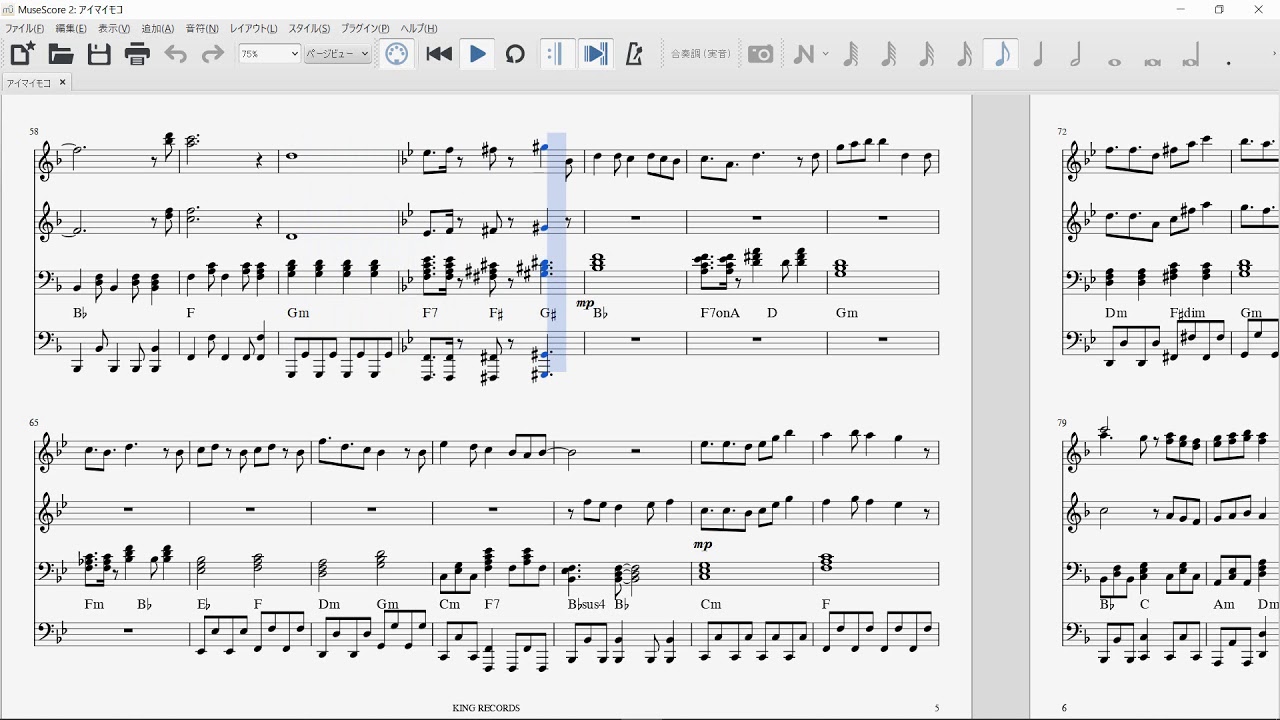This screenshot has height=720, width=1280.
Task: Open the レイアウト(L) menu
Action: pyautogui.click(x=254, y=29)
